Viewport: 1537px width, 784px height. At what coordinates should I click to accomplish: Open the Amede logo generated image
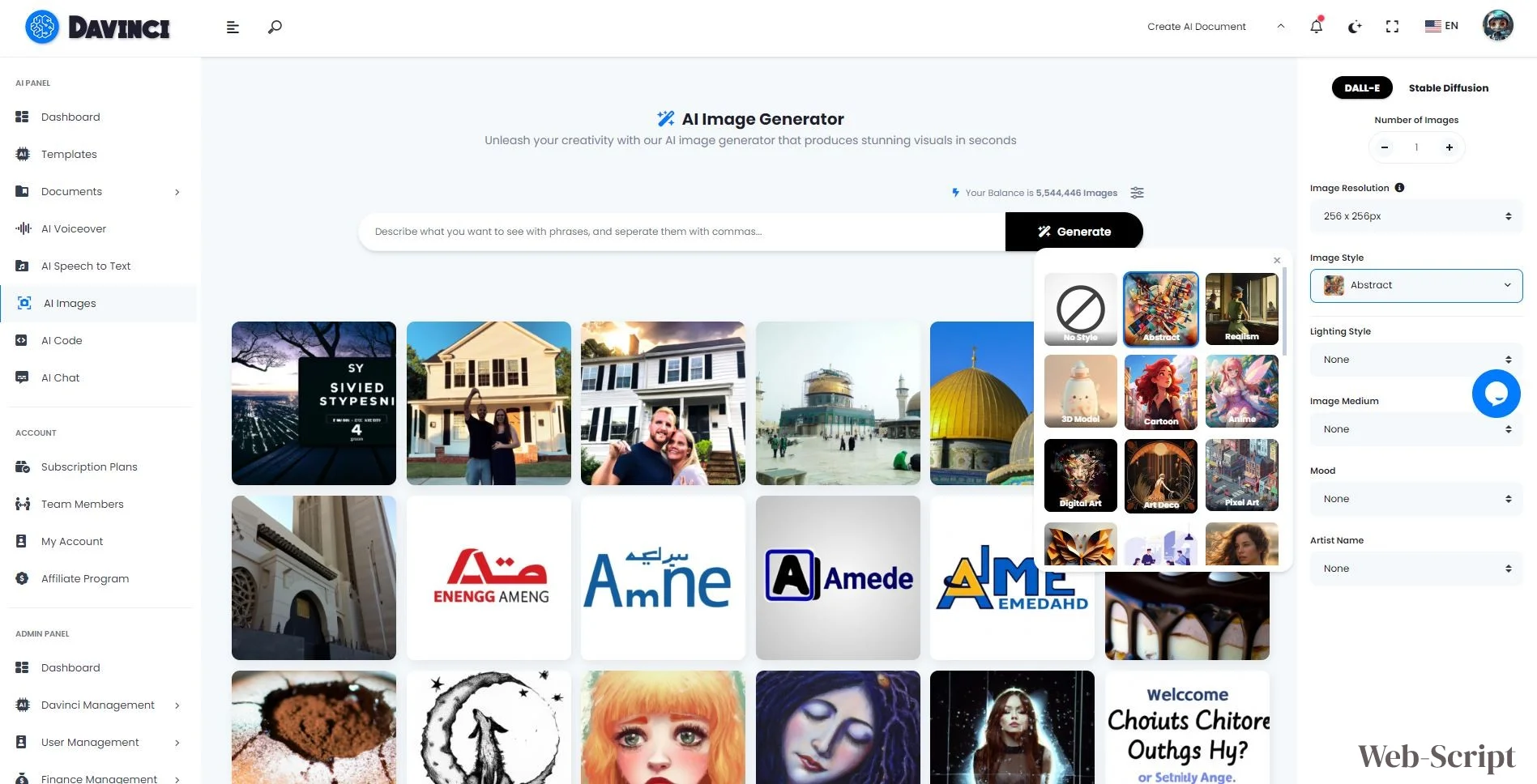(x=838, y=578)
